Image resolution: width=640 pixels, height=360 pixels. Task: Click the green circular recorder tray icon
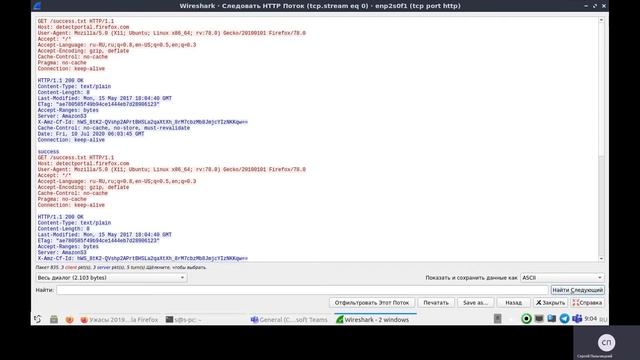[526, 318]
